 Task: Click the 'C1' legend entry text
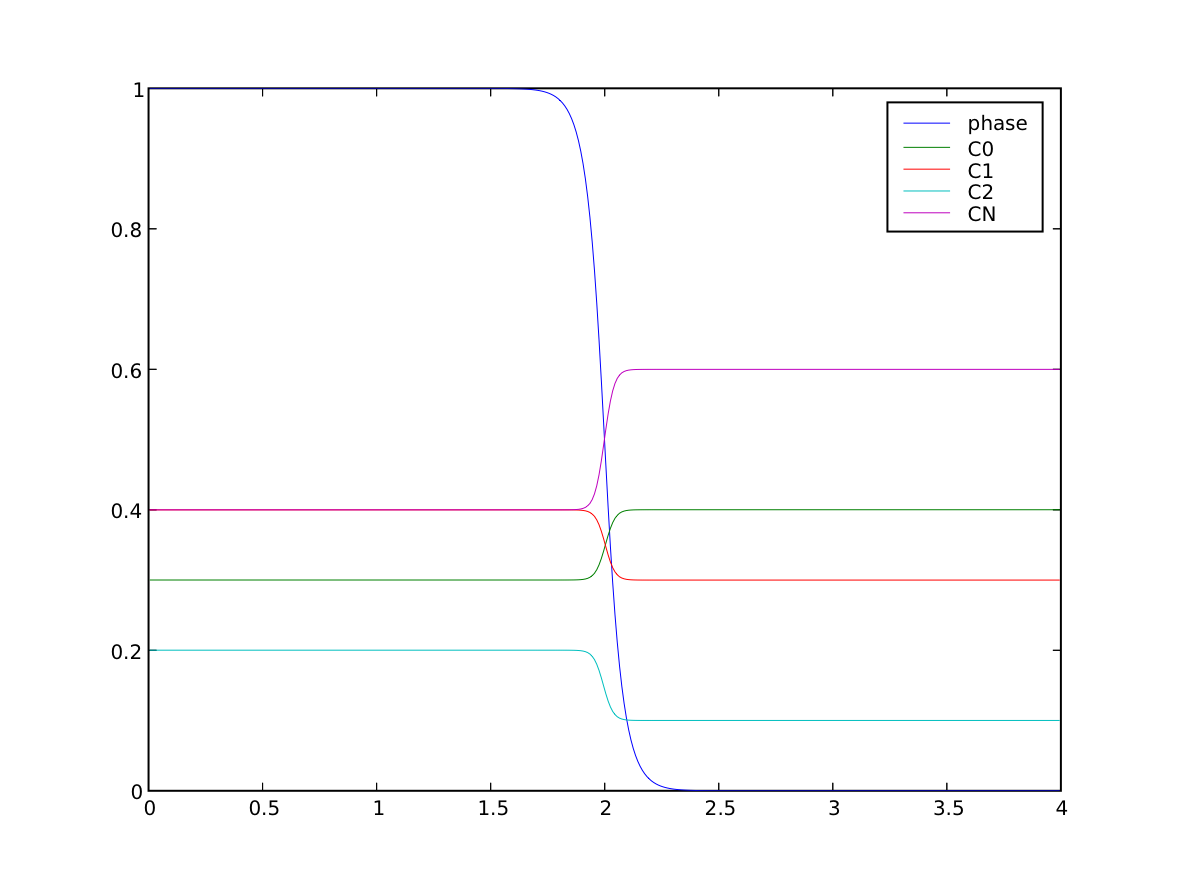click(x=980, y=171)
